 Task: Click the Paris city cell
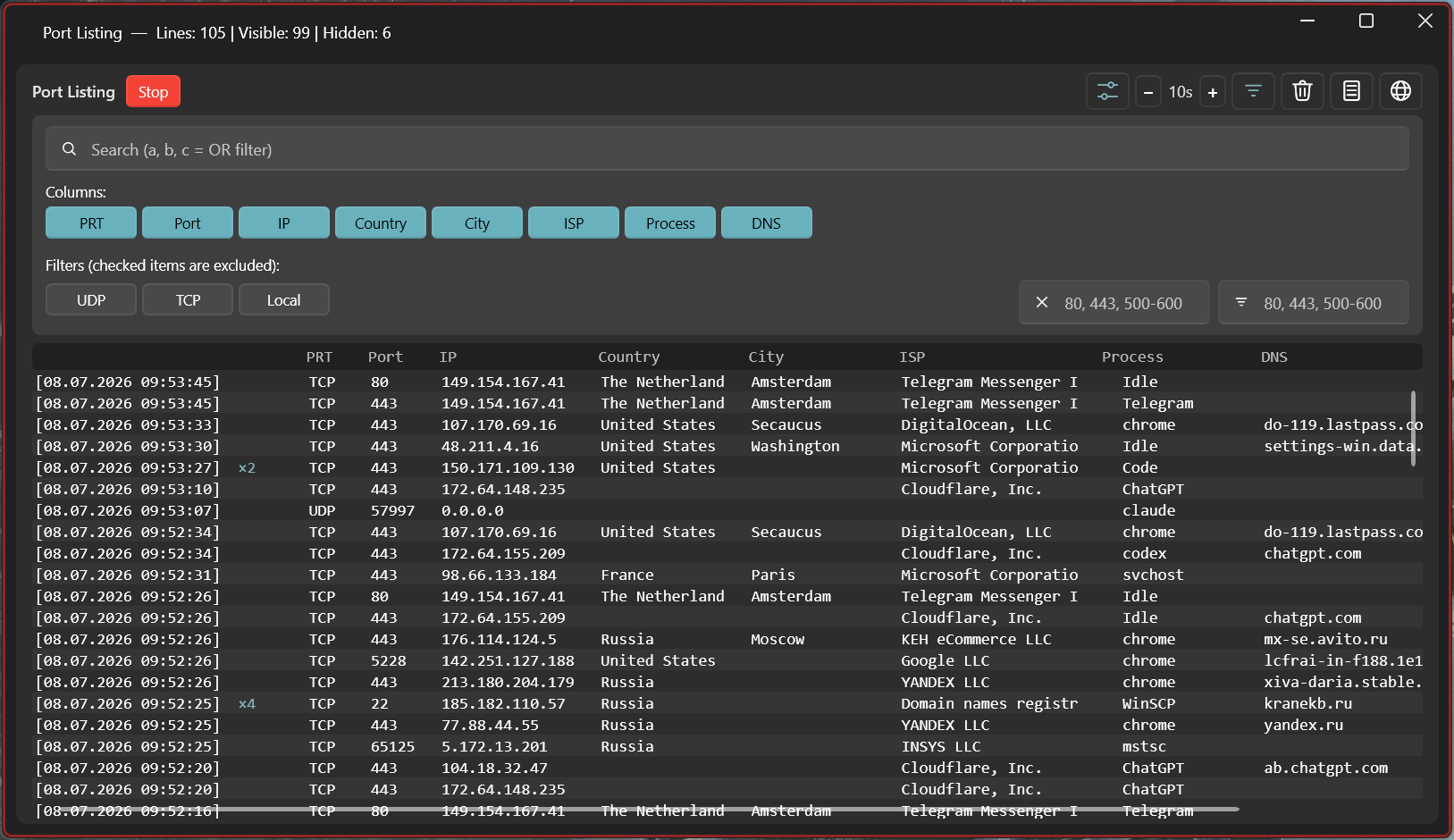click(773, 575)
